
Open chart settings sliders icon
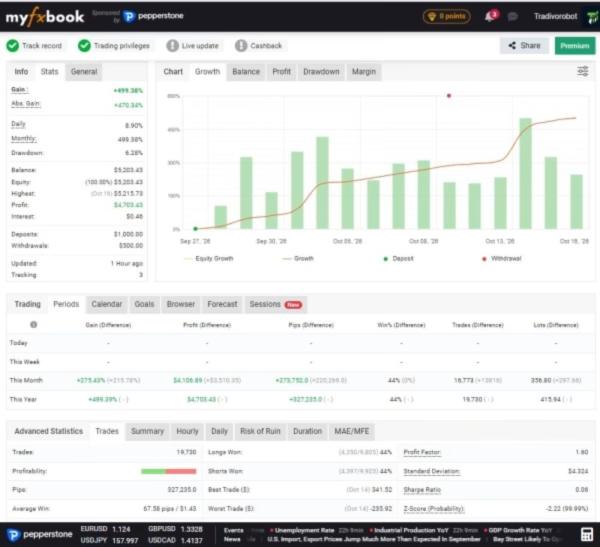click(583, 71)
